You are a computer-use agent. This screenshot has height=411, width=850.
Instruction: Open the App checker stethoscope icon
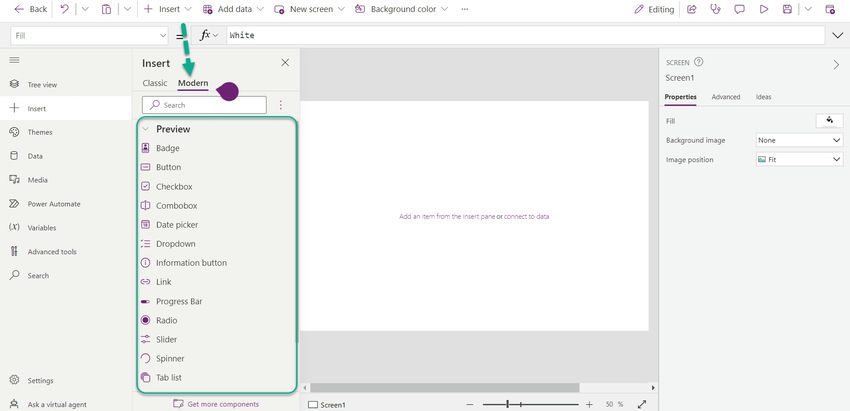pyautogui.click(x=716, y=9)
